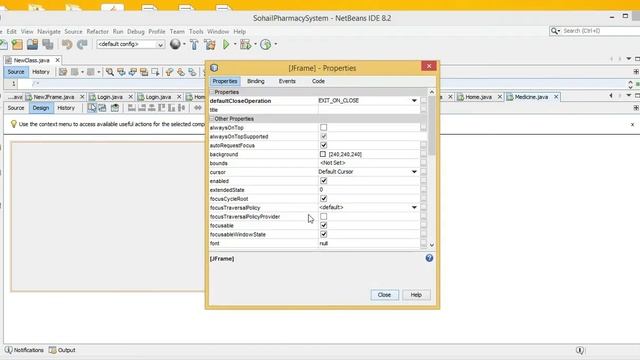This screenshot has width=640, height=360.
Task: Click the Undo toolbar icon
Action: tap(67, 44)
